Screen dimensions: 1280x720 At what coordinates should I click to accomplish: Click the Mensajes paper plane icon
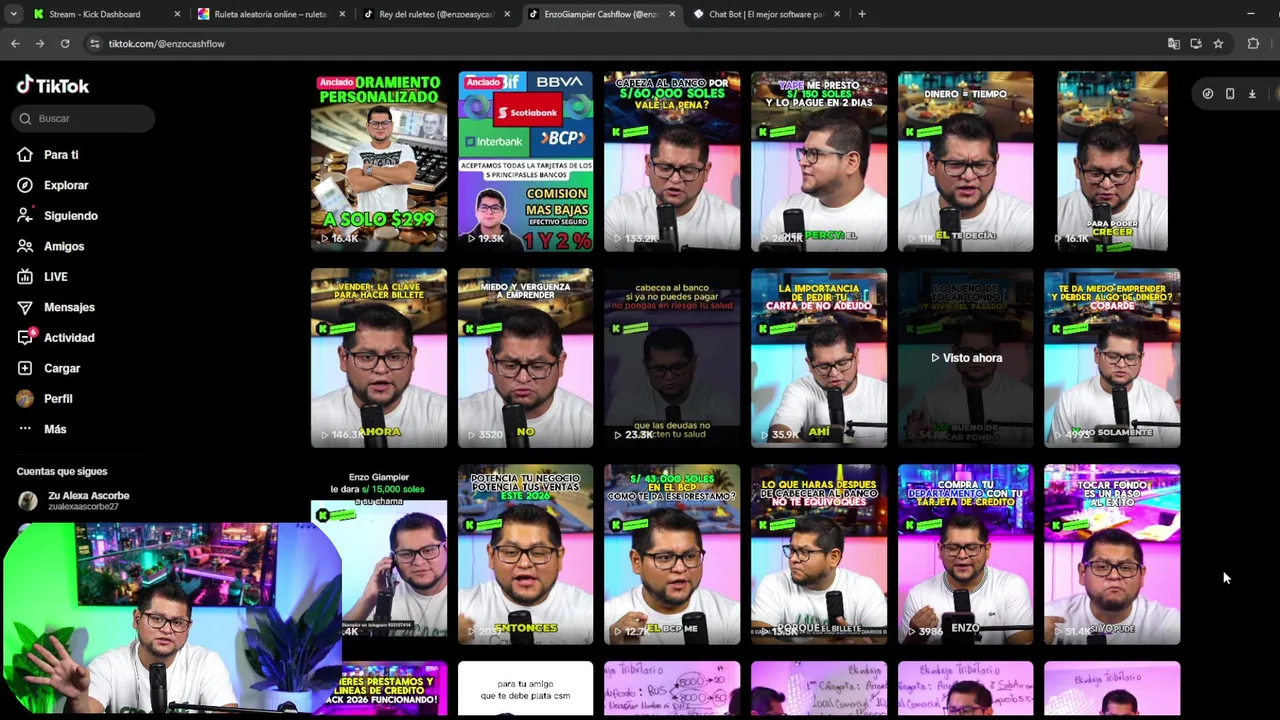[25, 307]
